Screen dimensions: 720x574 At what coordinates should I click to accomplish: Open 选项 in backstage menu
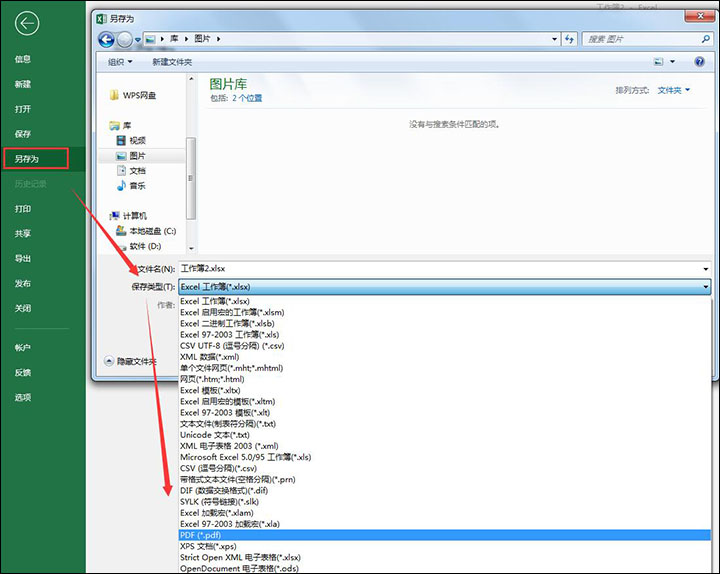pos(22,397)
